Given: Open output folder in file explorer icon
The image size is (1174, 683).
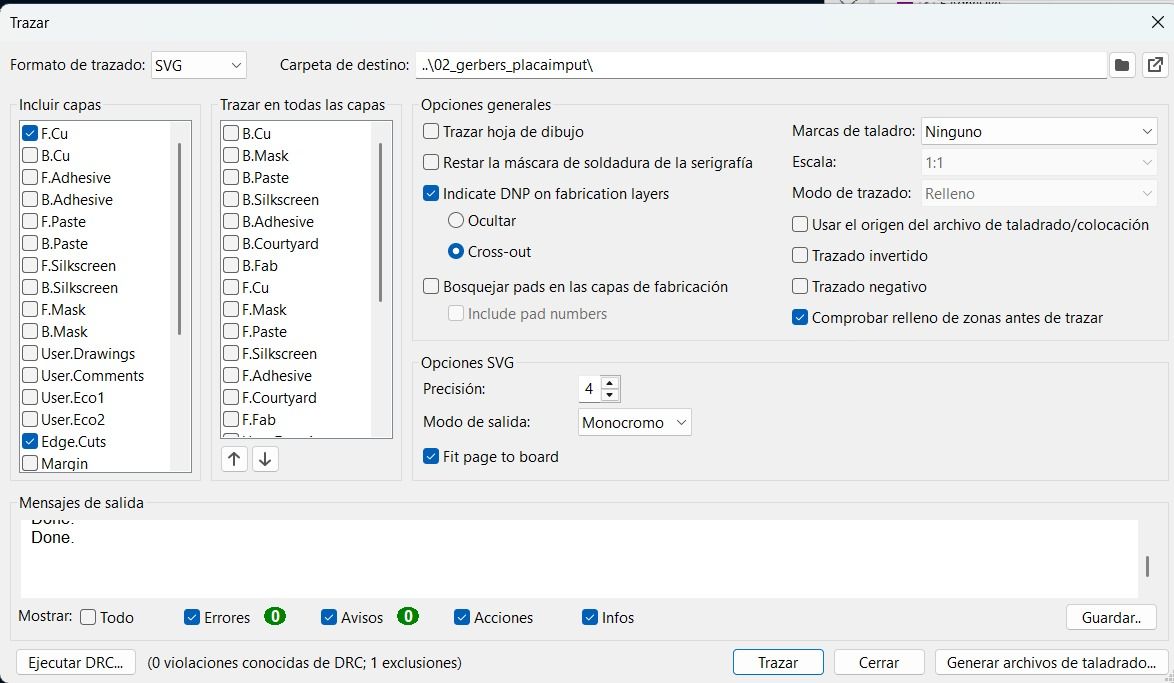Looking at the screenshot, I should (1155, 64).
